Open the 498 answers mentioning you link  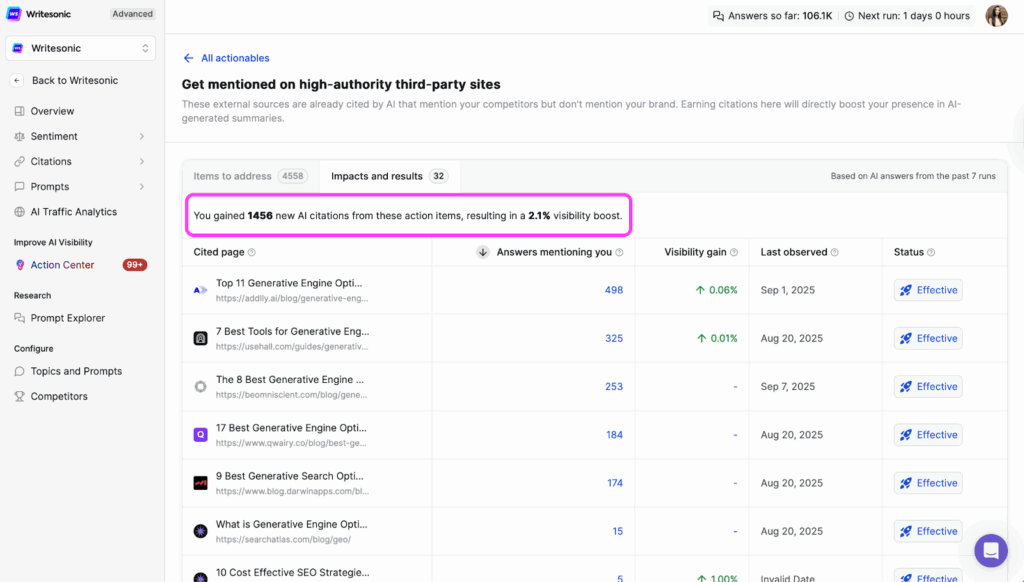(x=614, y=289)
